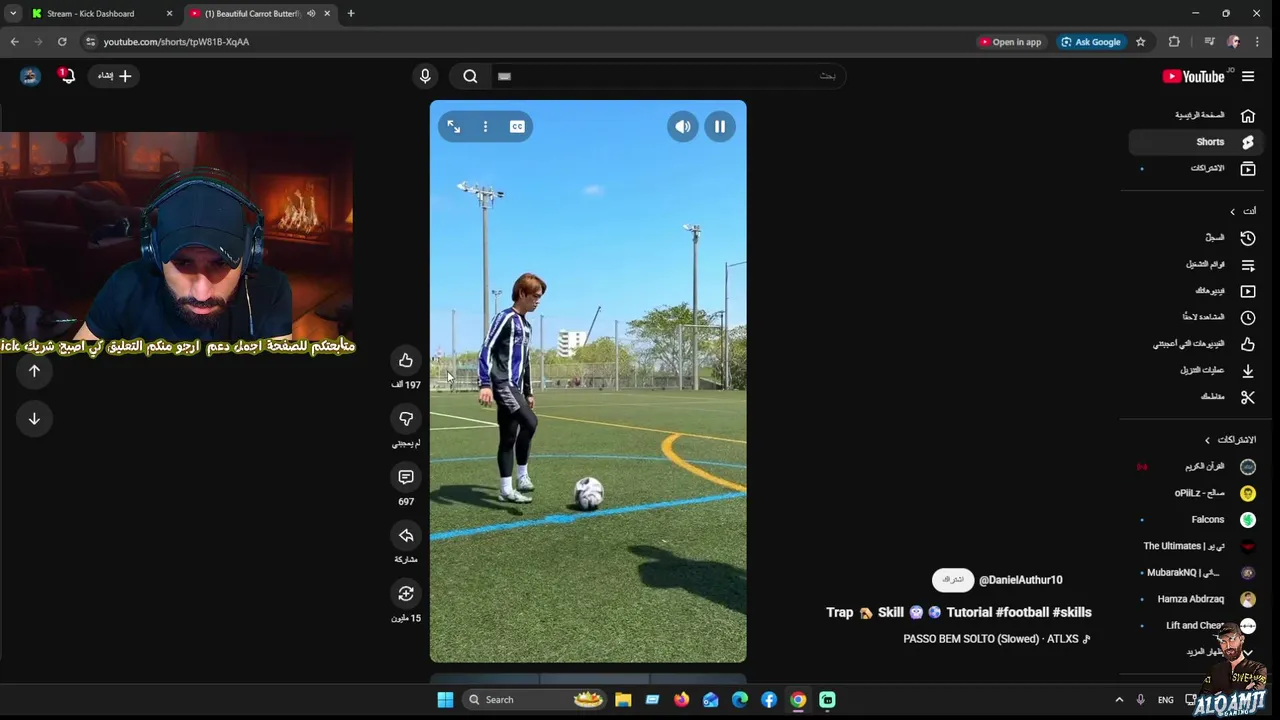Go to the next short with down arrow
1280x720 pixels.
coord(34,419)
